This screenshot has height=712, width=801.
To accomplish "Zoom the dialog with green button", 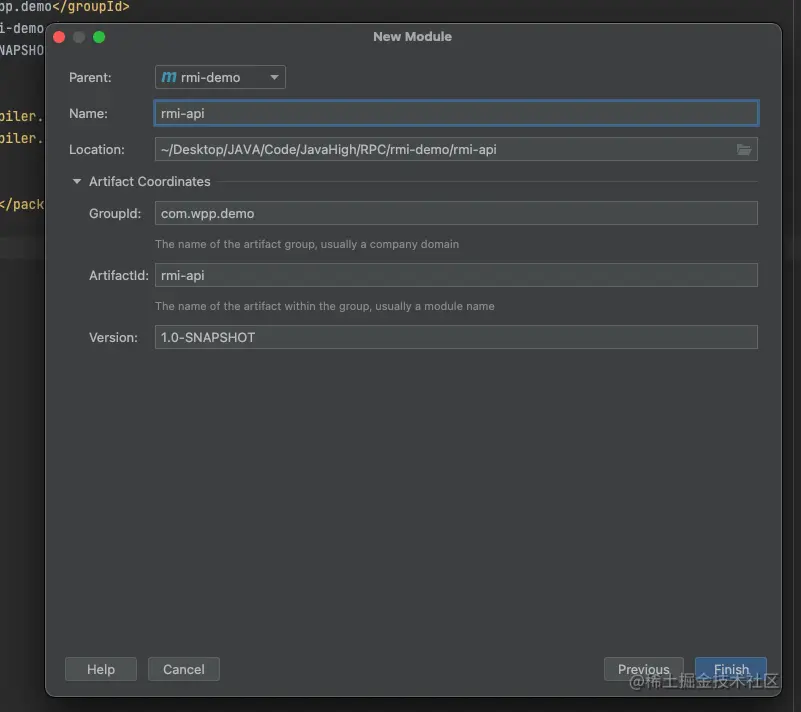I will point(99,37).
